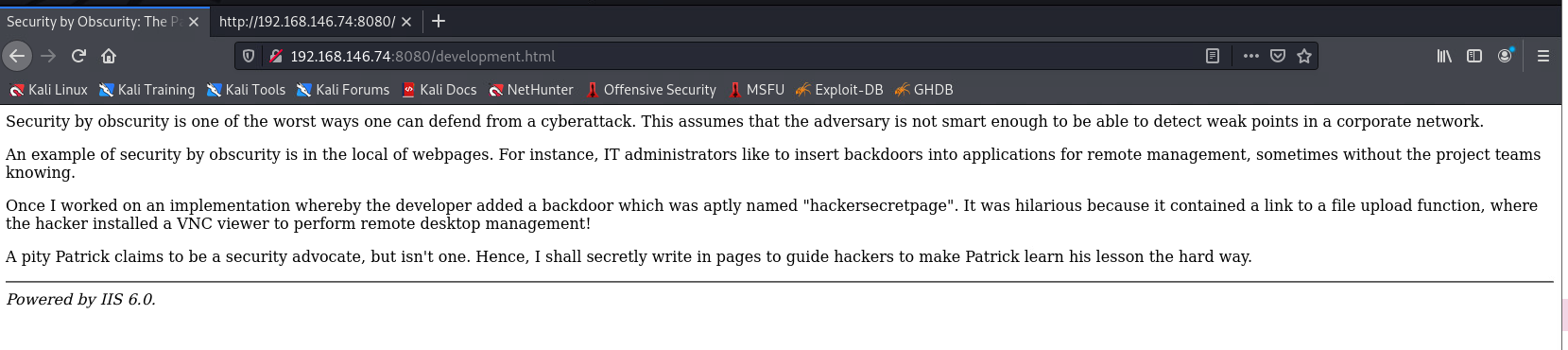Save page to Pocket
The height and width of the screenshot is (350, 1568).
coord(1278,56)
